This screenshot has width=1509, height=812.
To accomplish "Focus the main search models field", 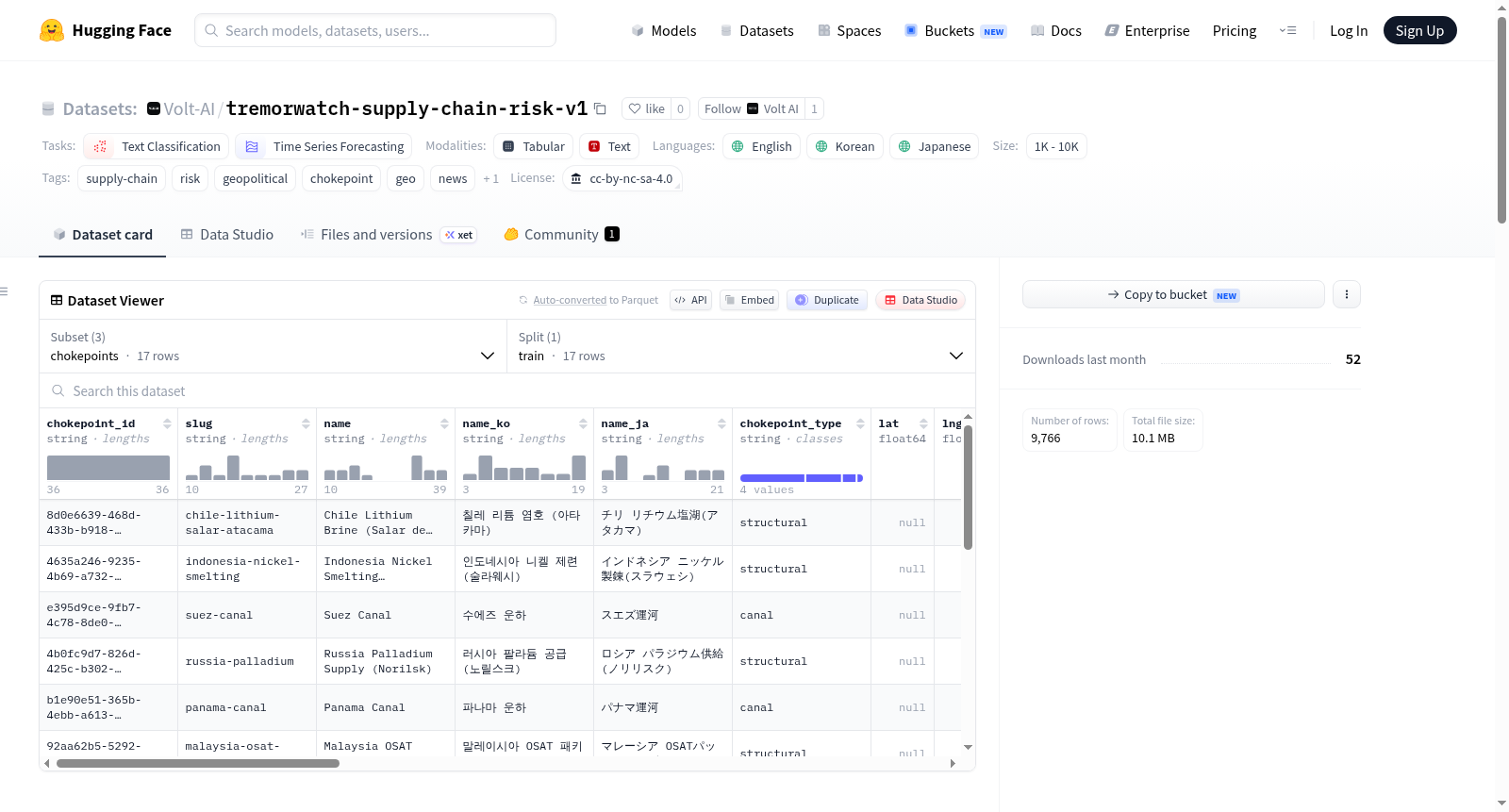I will (x=375, y=30).
